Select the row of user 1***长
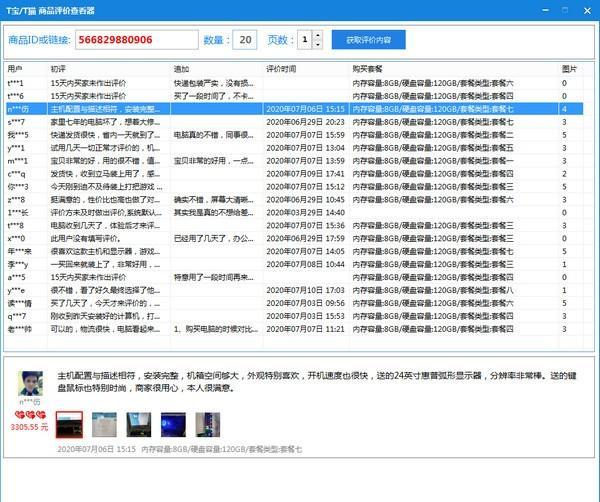The height and width of the screenshot is (502, 600). [x=294, y=213]
